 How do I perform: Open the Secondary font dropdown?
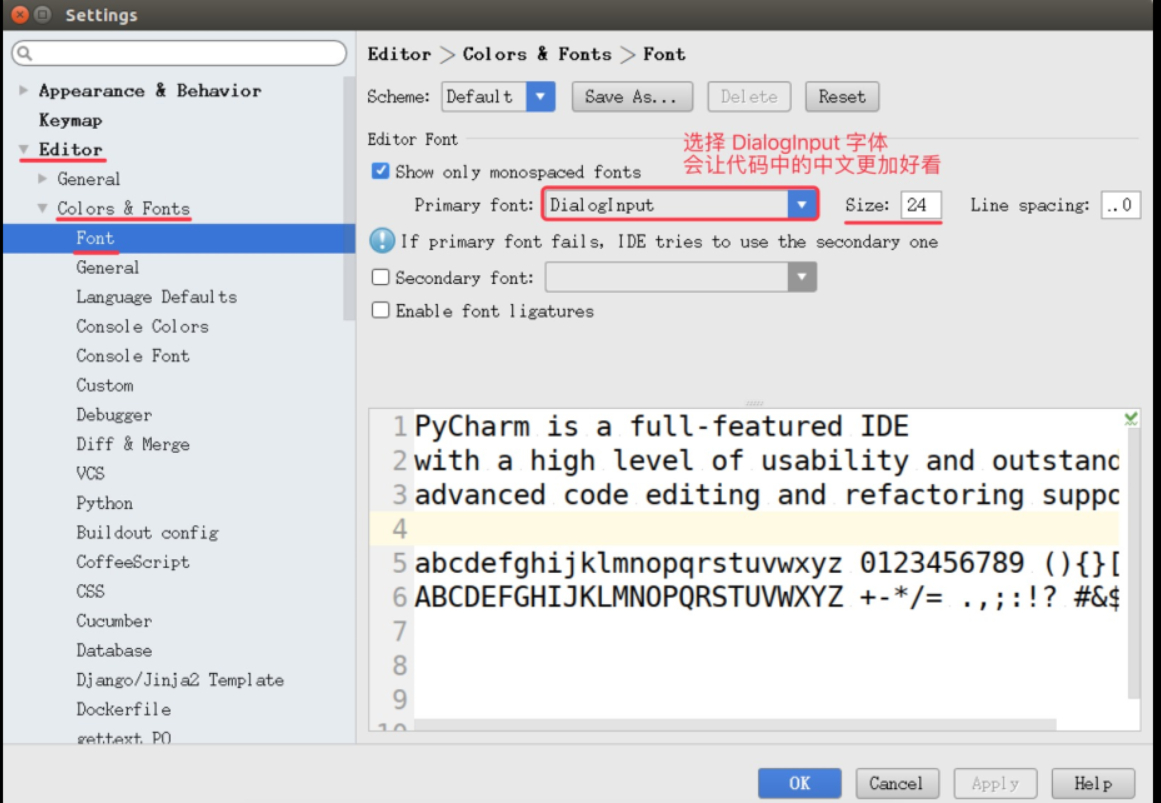pyautogui.click(x=801, y=277)
